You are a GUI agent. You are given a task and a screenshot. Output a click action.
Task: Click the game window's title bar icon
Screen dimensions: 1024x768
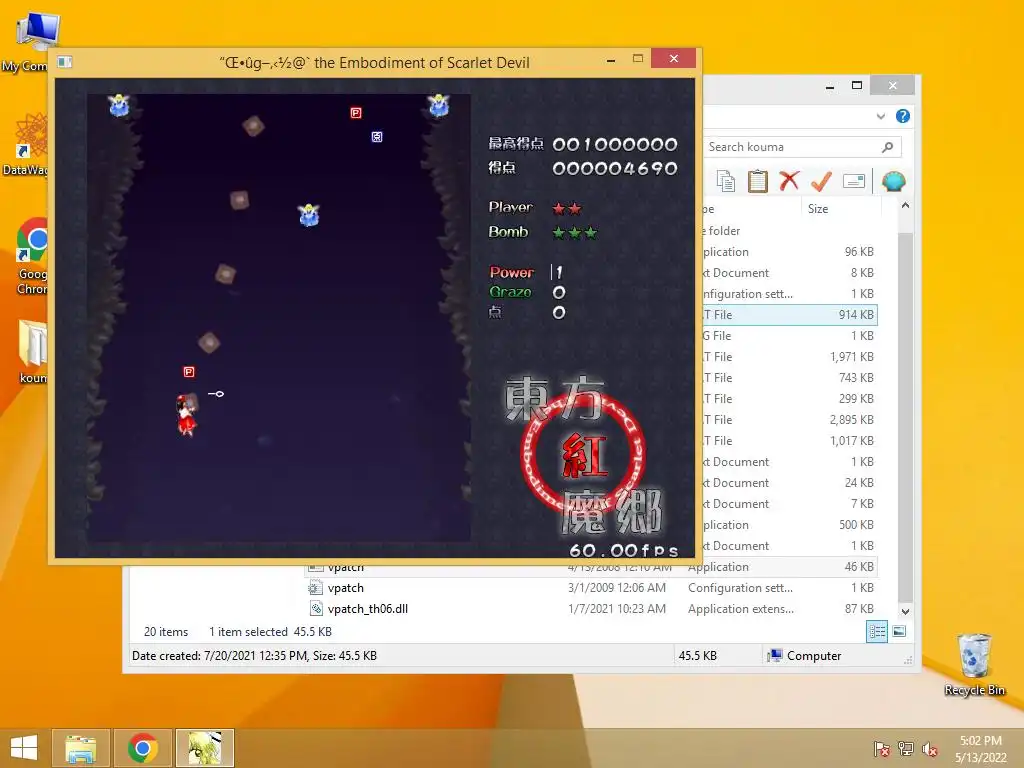pos(65,62)
